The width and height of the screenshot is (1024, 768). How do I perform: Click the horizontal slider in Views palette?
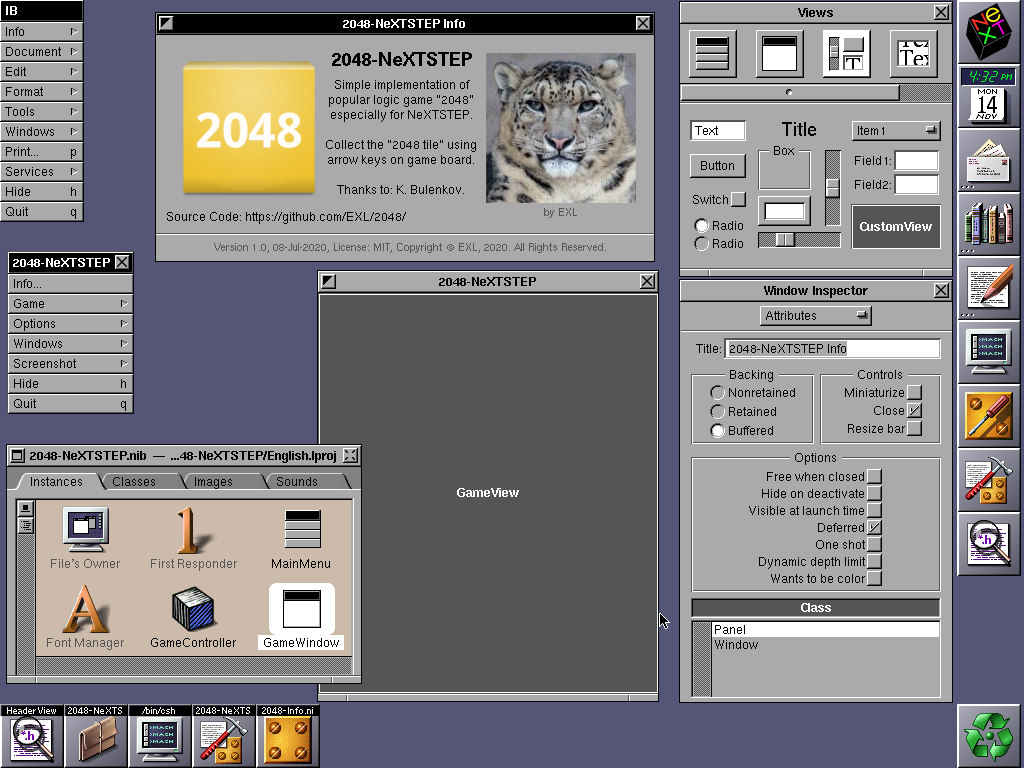pos(799,240)
